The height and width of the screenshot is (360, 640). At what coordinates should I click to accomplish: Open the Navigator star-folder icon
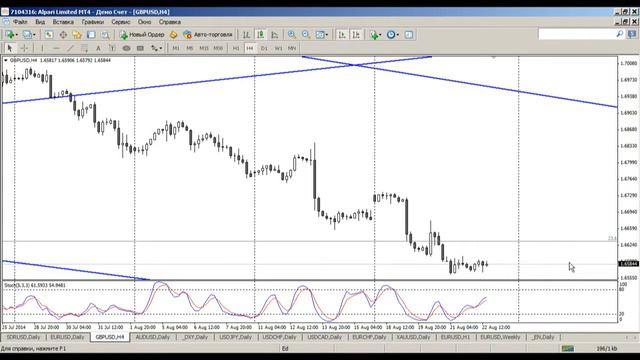point(77,35)
